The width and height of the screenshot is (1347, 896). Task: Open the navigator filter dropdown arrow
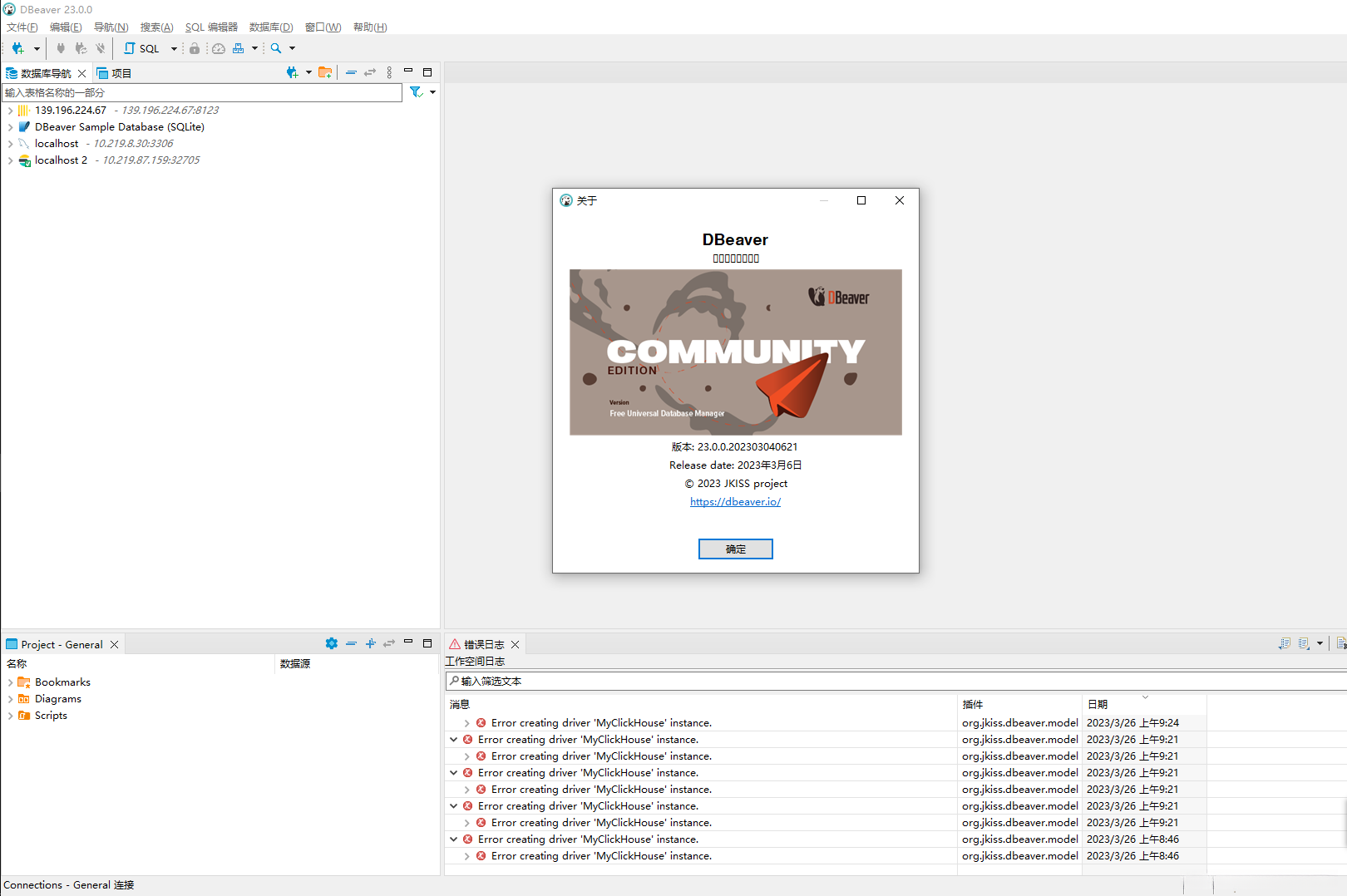[x=432, y=92]
